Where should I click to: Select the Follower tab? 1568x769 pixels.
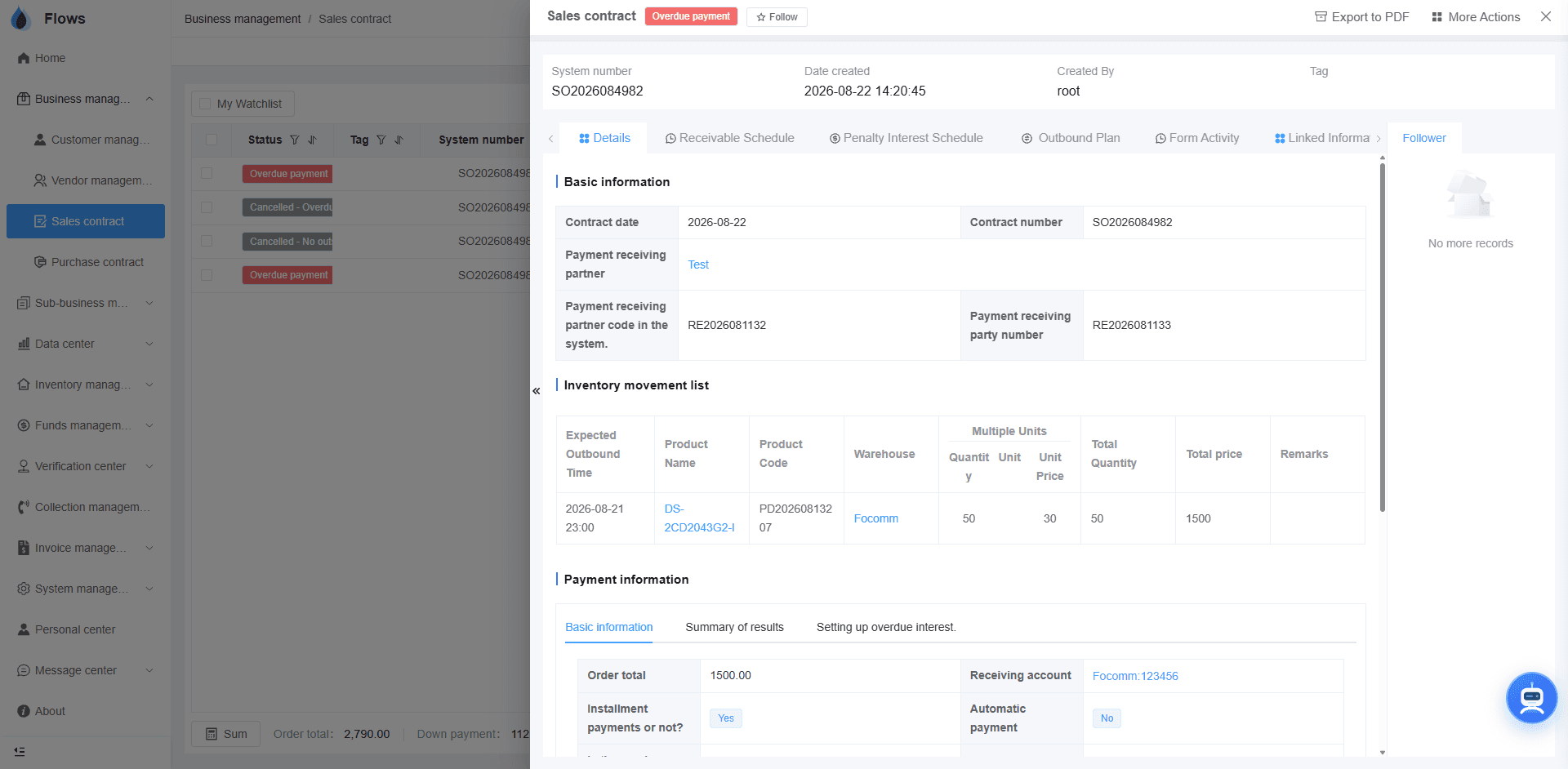pyautogui.click(x=1424, y=138)
